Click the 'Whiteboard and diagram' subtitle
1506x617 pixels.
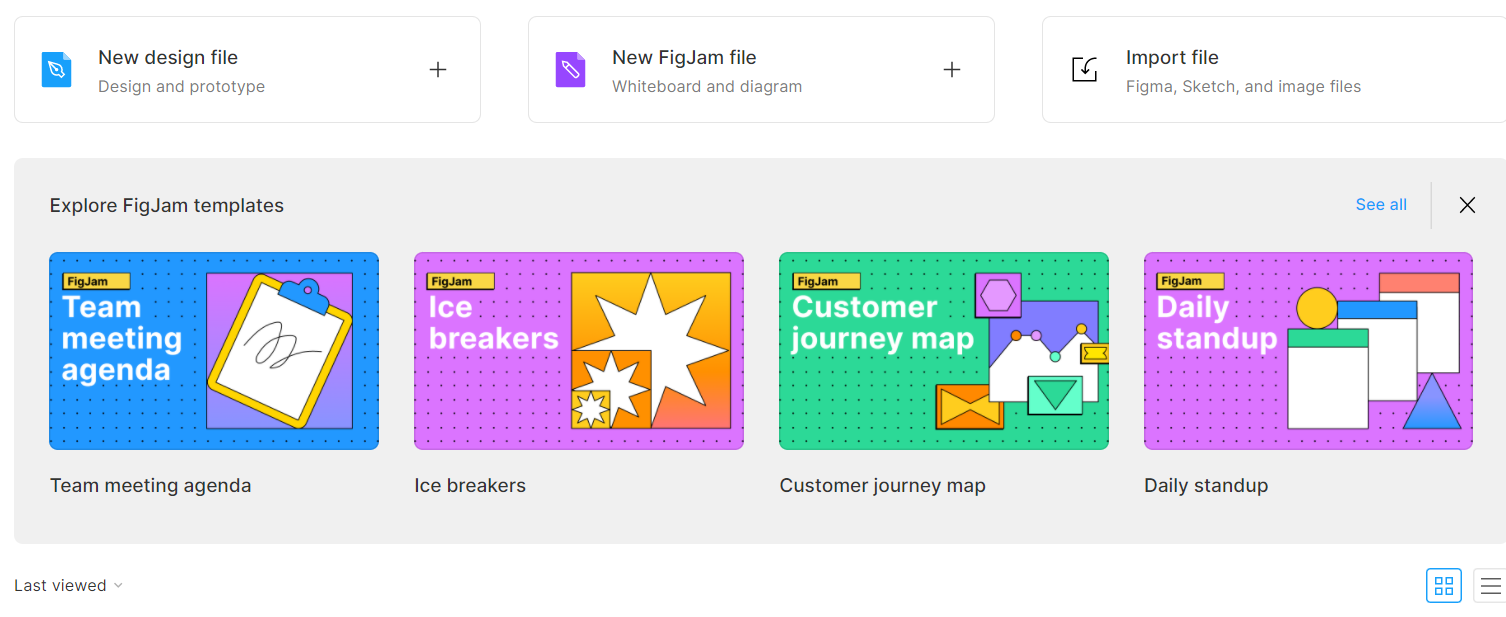pyautogui.click(x=707, y=87)
